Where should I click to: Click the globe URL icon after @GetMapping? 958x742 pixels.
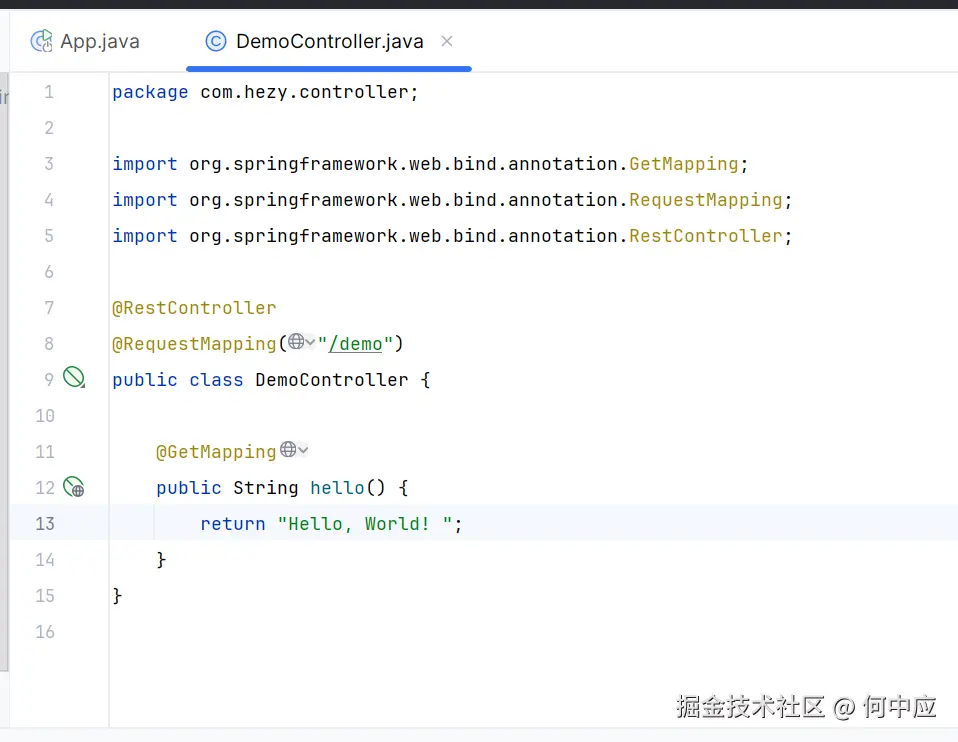288,450
